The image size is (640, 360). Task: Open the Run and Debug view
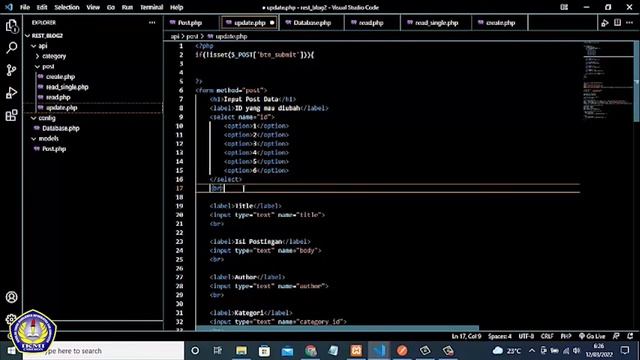point(11,93)
